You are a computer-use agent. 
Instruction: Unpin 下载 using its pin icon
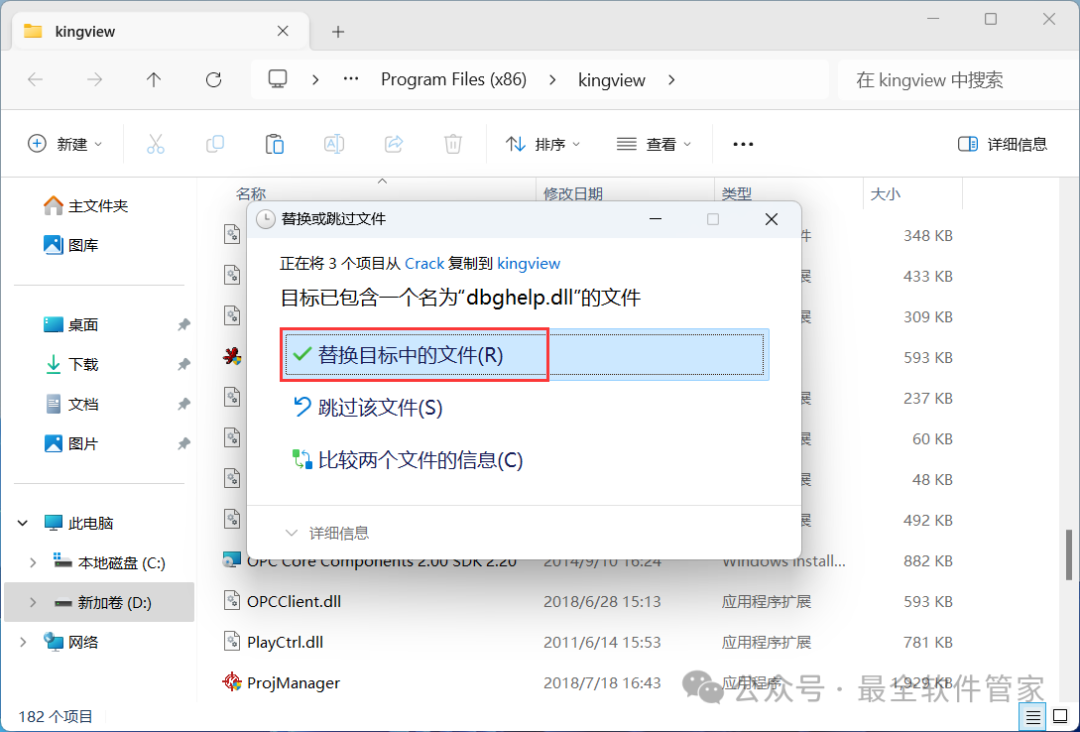[183, 364]
